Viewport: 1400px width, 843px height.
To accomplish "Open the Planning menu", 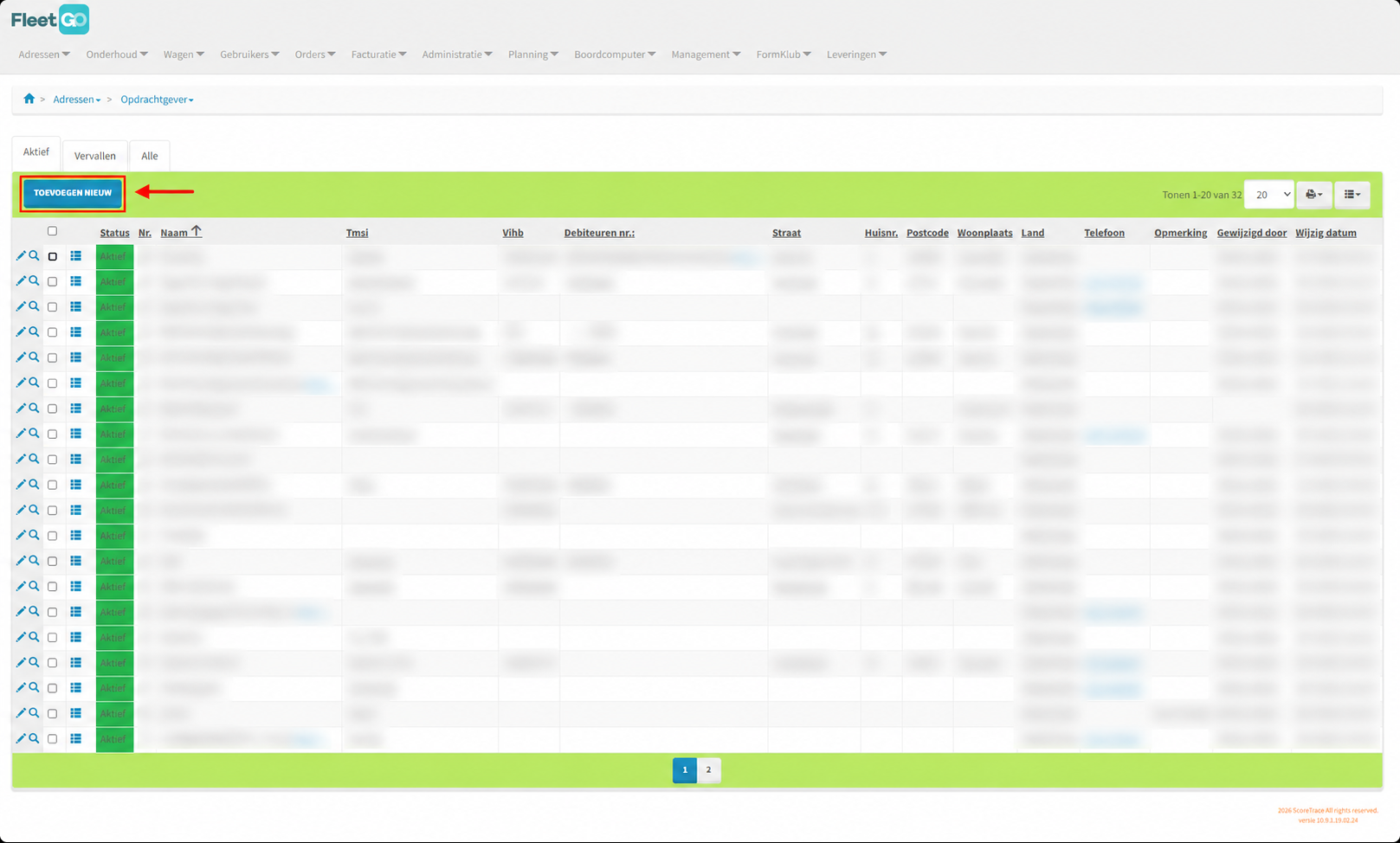I will click(533, 55).
